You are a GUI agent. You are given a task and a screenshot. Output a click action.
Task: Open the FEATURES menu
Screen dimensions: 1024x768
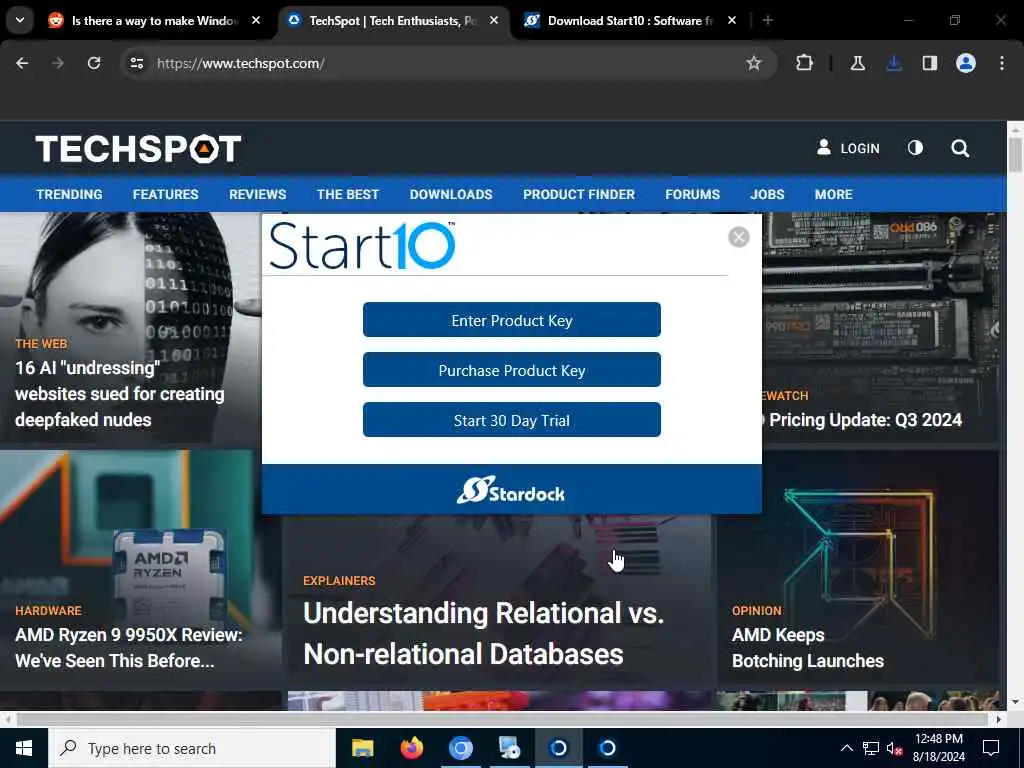coord(165,195)
